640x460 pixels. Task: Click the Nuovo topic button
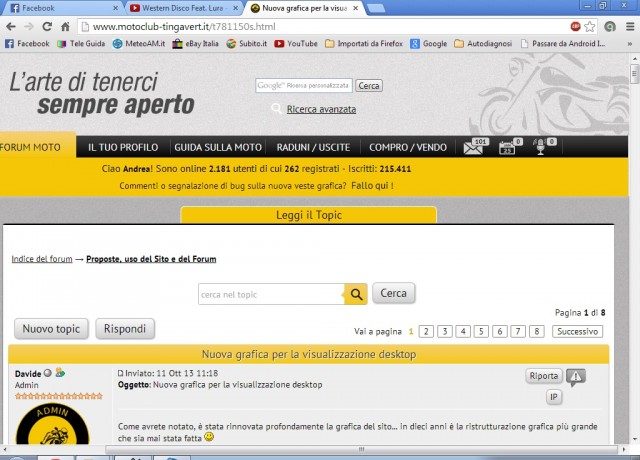(51, 328)
